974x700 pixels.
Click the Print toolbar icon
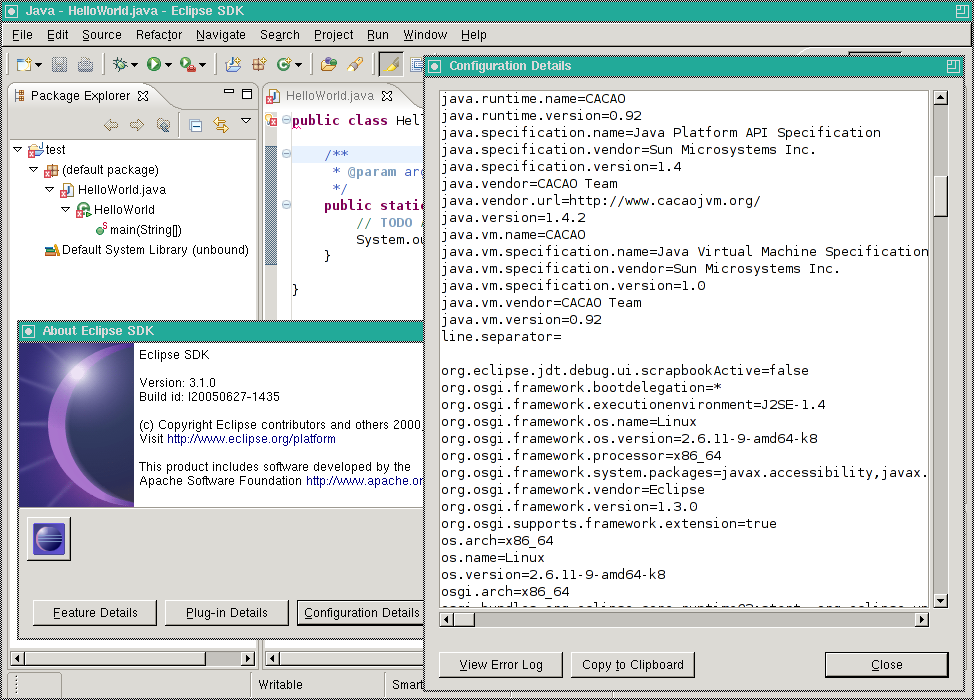[x=85, y=64]
